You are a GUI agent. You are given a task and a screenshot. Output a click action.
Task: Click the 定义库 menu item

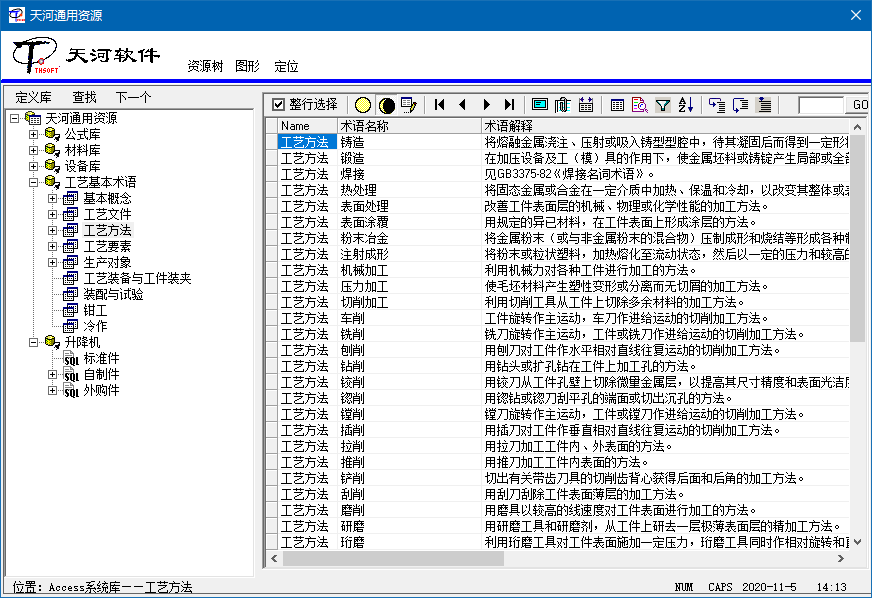click(33, 97)
